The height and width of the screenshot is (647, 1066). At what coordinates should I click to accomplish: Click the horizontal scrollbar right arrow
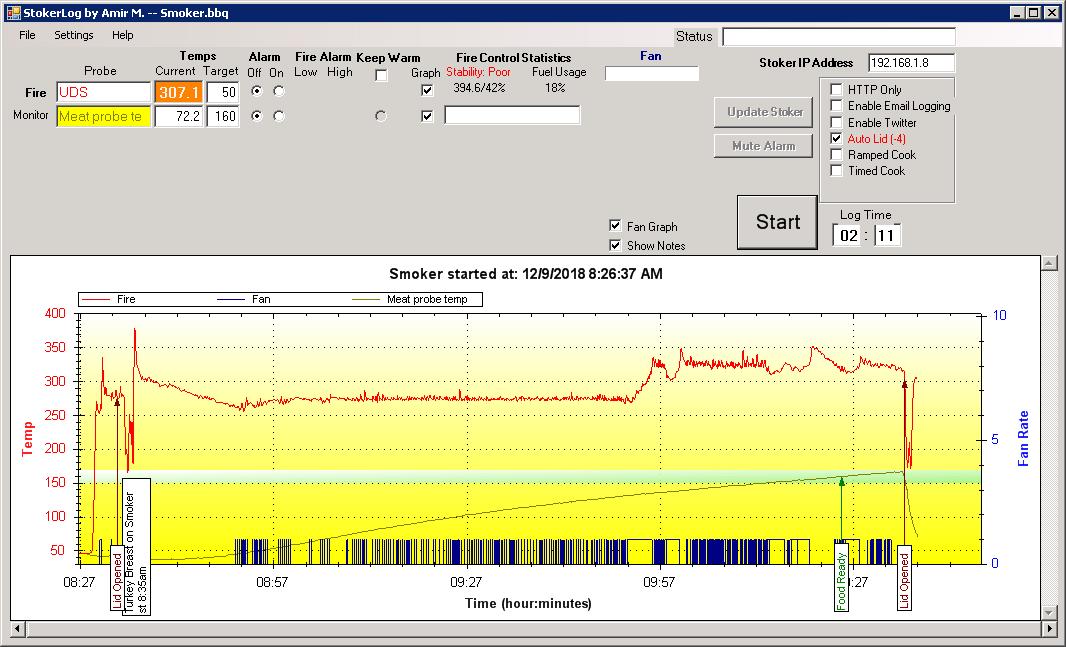[1050, 629]
